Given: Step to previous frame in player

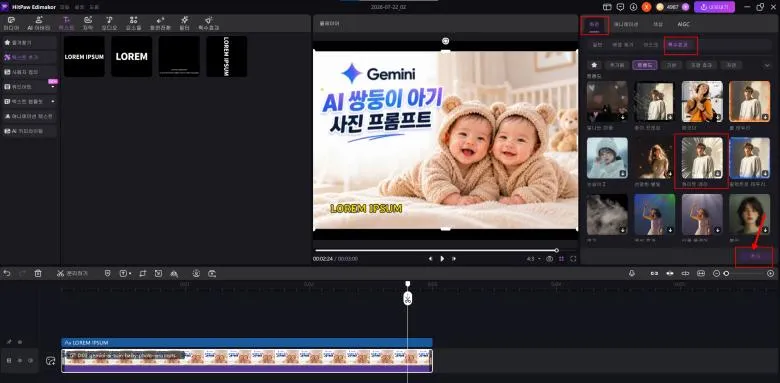Looking at the screenshot, I should (x=430, y=259).
